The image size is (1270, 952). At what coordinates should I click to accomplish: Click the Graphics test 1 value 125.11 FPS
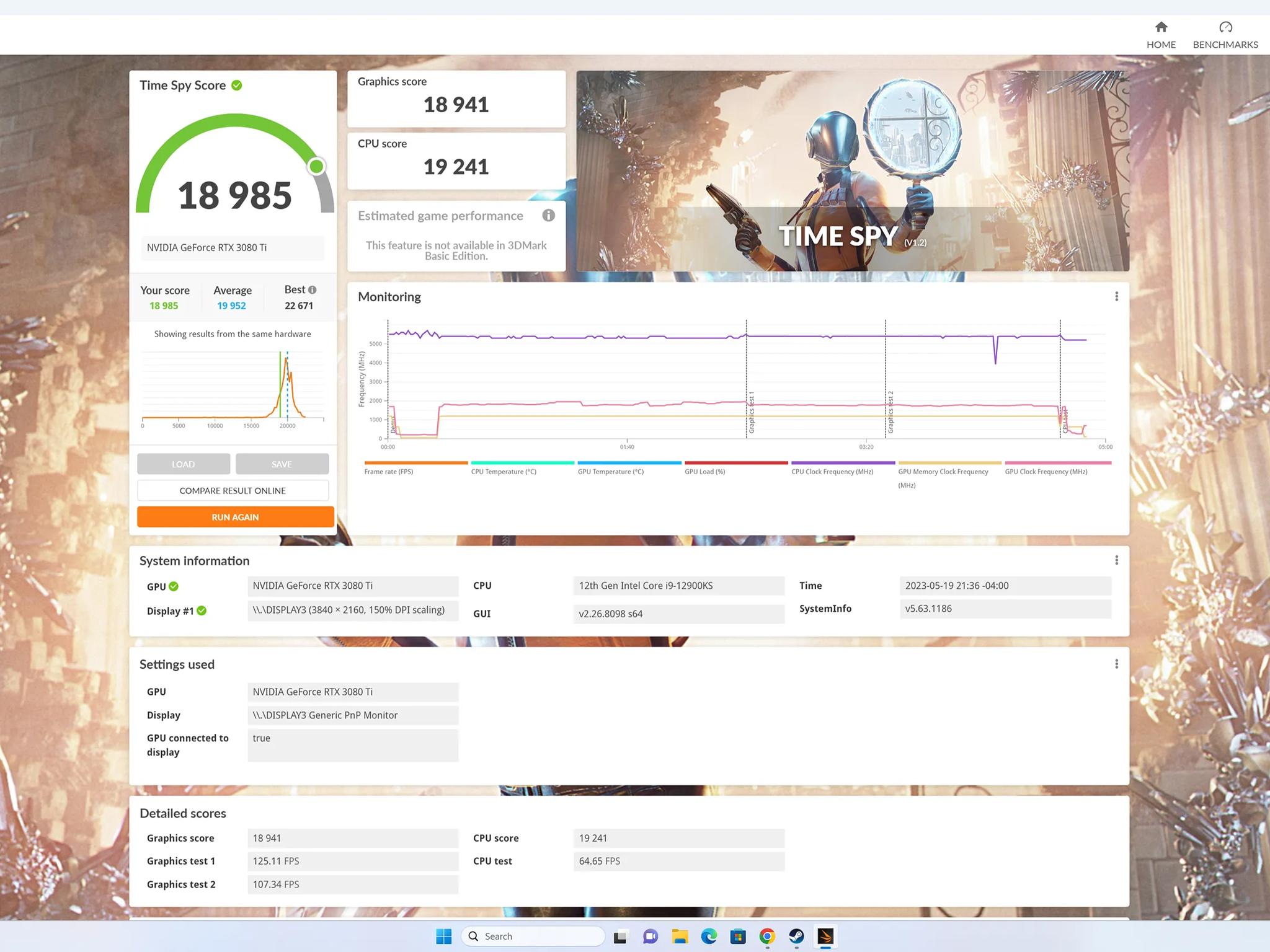(x=353, y=862)
